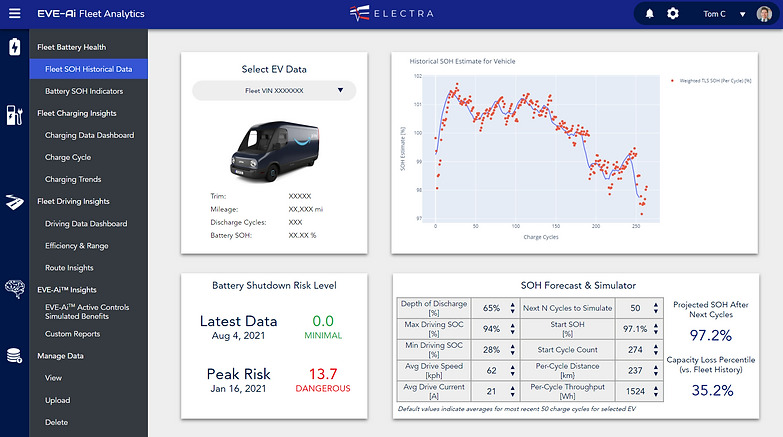The image size is (783, 437).
Task: Open Efficiency & Range page
Action: (76, 246)
